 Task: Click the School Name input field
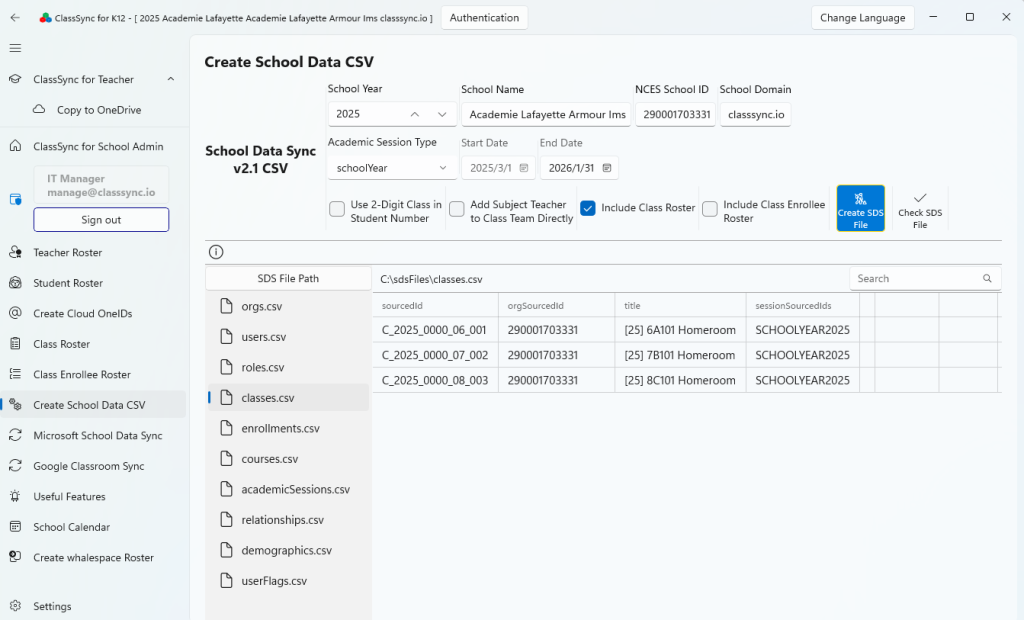(x=546, y=114)
